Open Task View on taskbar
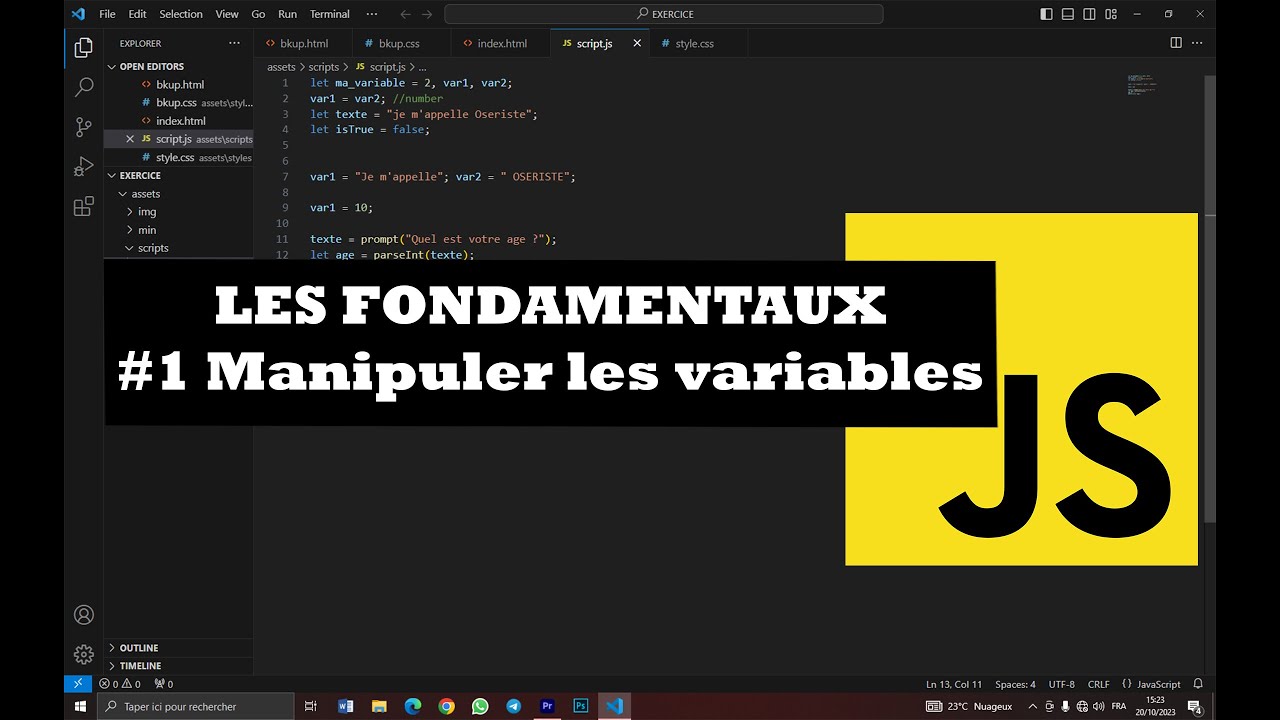This screenshot has height=720, width=1280. coord(311,706)
